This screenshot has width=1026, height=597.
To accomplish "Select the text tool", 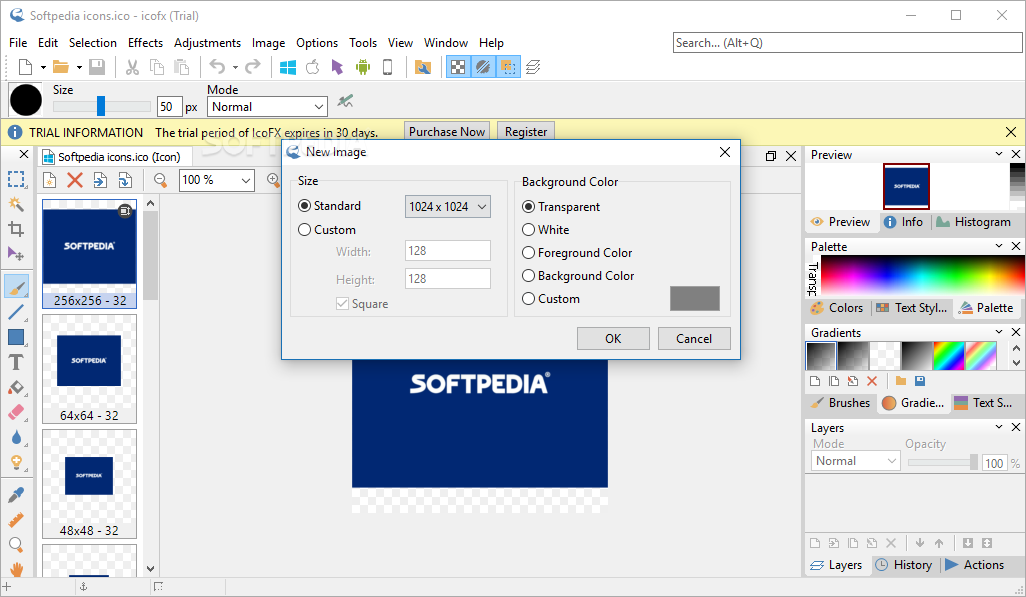I will coord(16,362).
